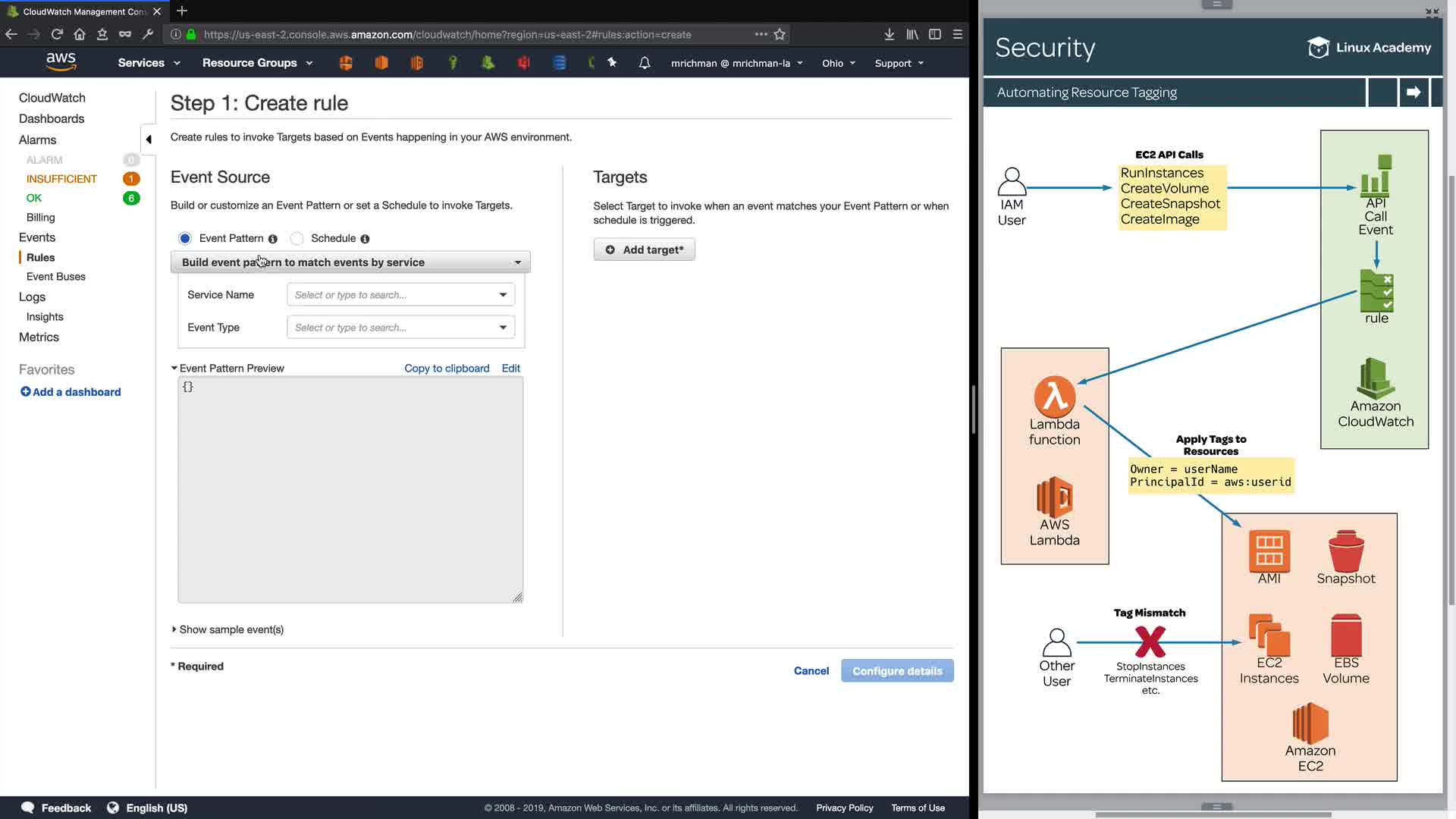Open the browser downloads icon
Viewport: 1456px width, 819px height.
coord(890,34)
